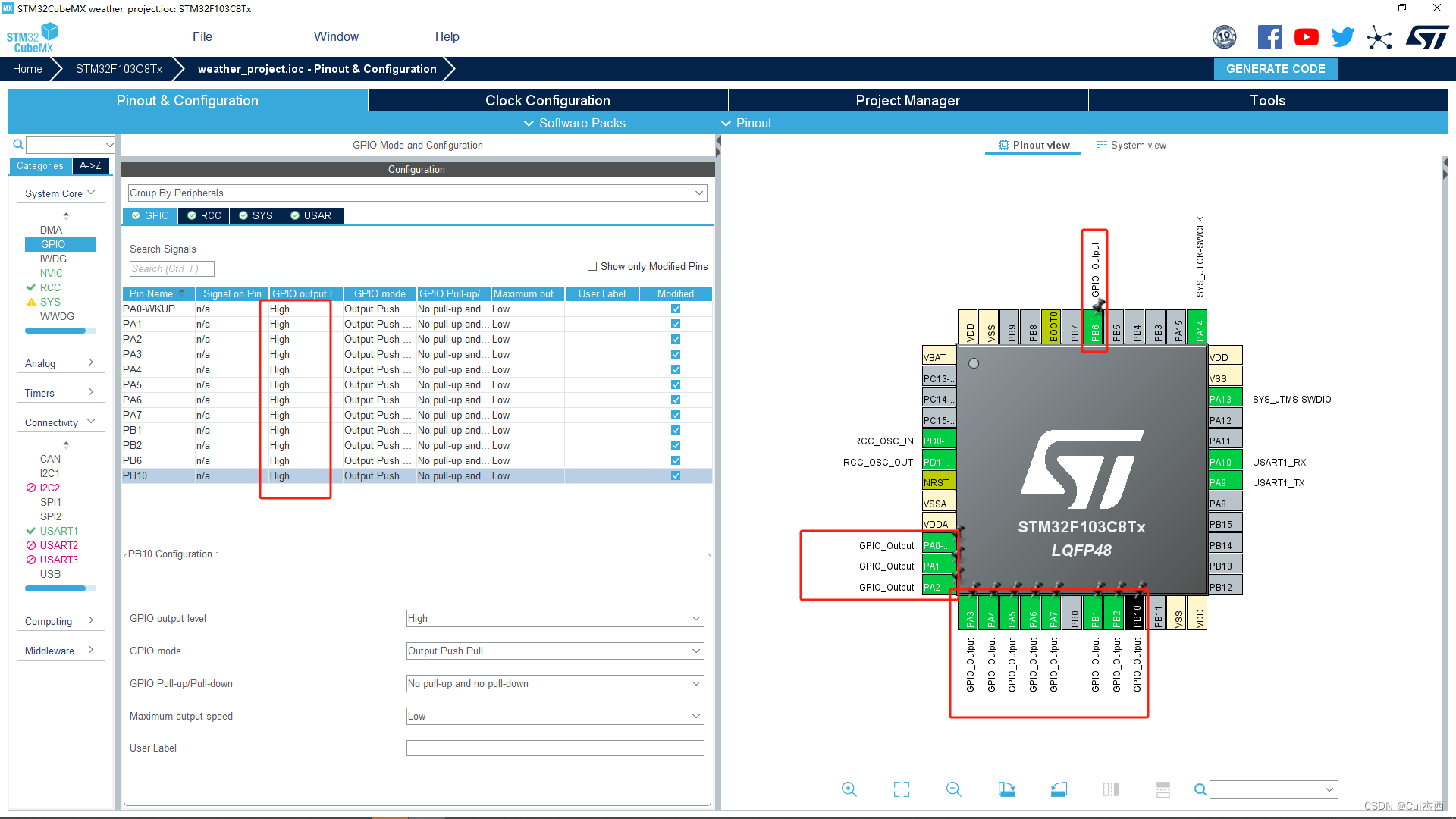The height and width of the screenshot is (819, 1456).
Task: Switch to System view
Action: point(1131,145)
